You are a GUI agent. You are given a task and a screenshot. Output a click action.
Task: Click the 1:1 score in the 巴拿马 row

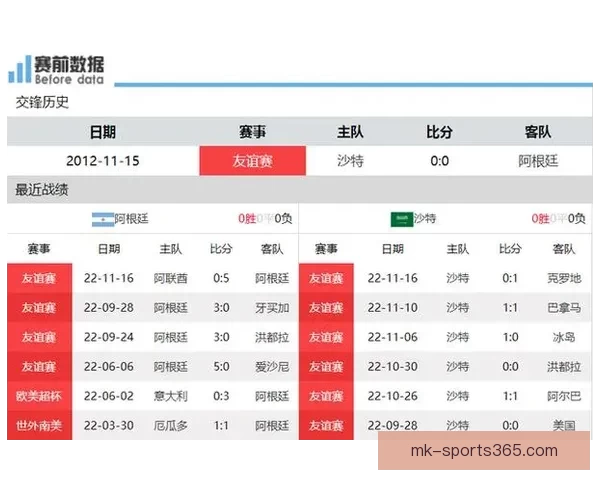pos(510,308)
